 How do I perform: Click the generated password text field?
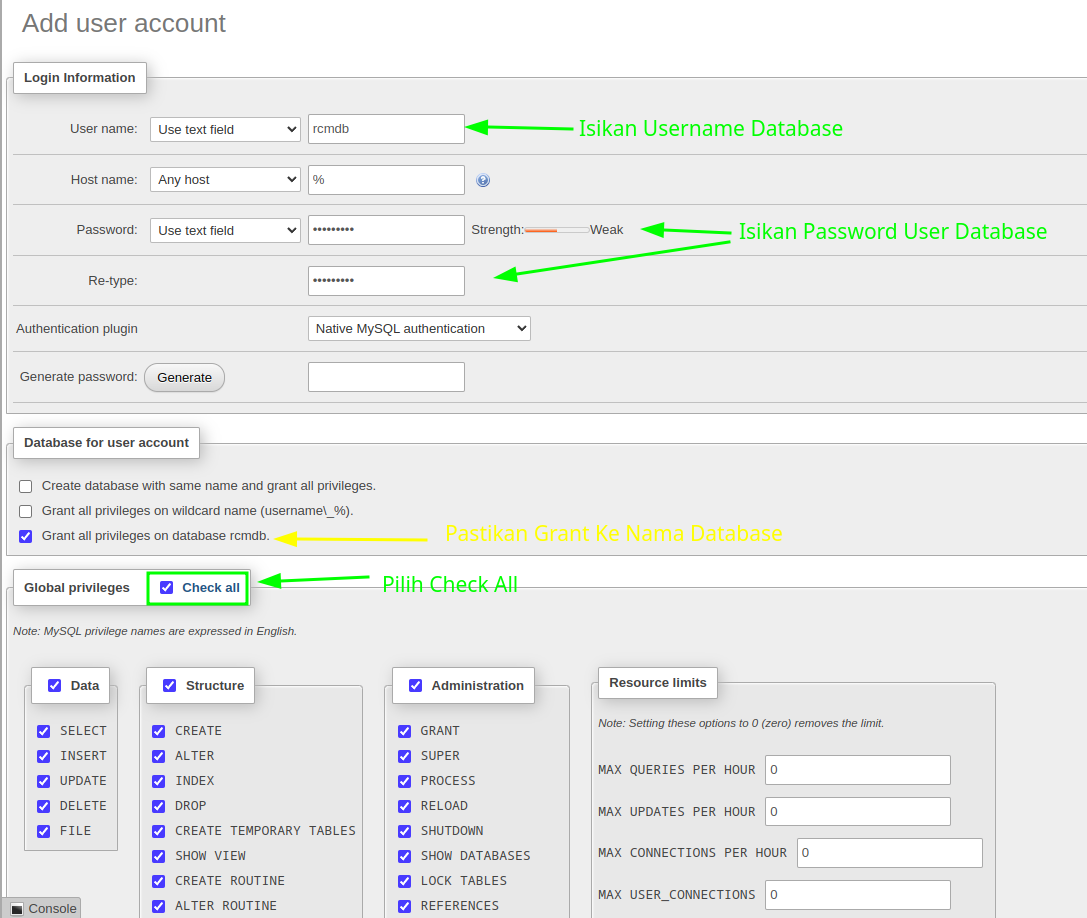386,376
